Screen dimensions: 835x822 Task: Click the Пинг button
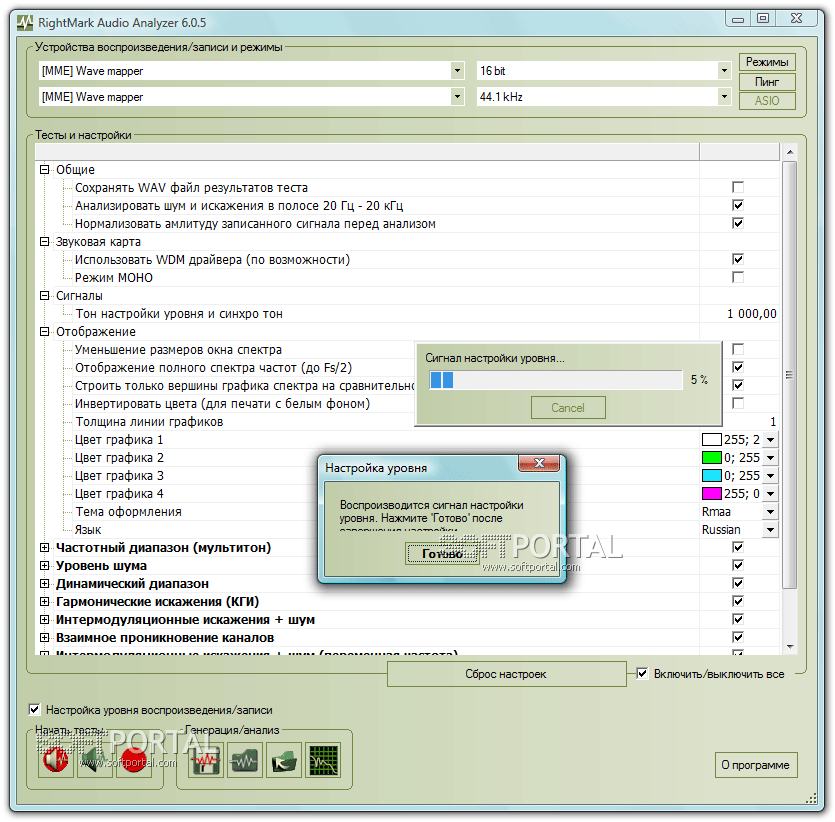click(767, 82)
